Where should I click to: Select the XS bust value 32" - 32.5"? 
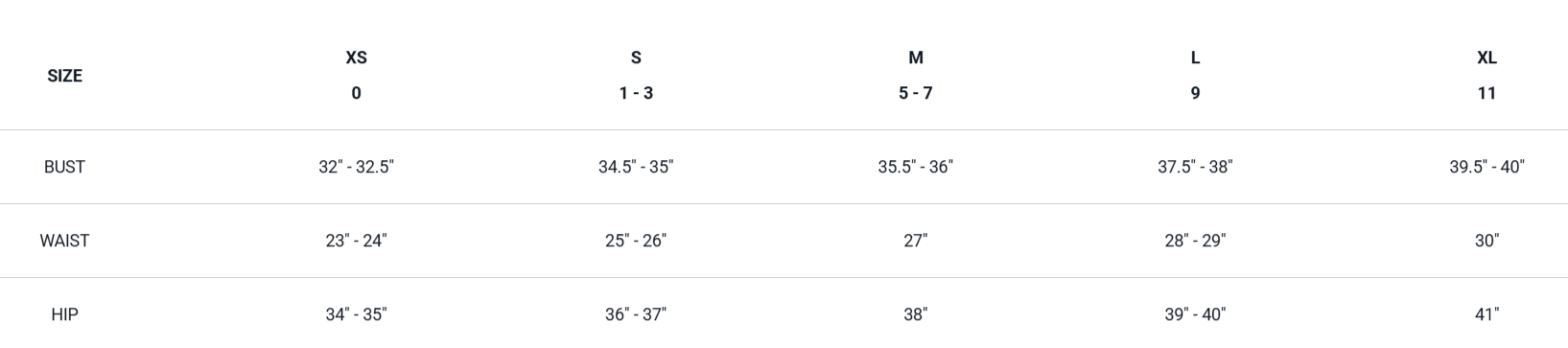pyautogui.click(x=356, y=167)
